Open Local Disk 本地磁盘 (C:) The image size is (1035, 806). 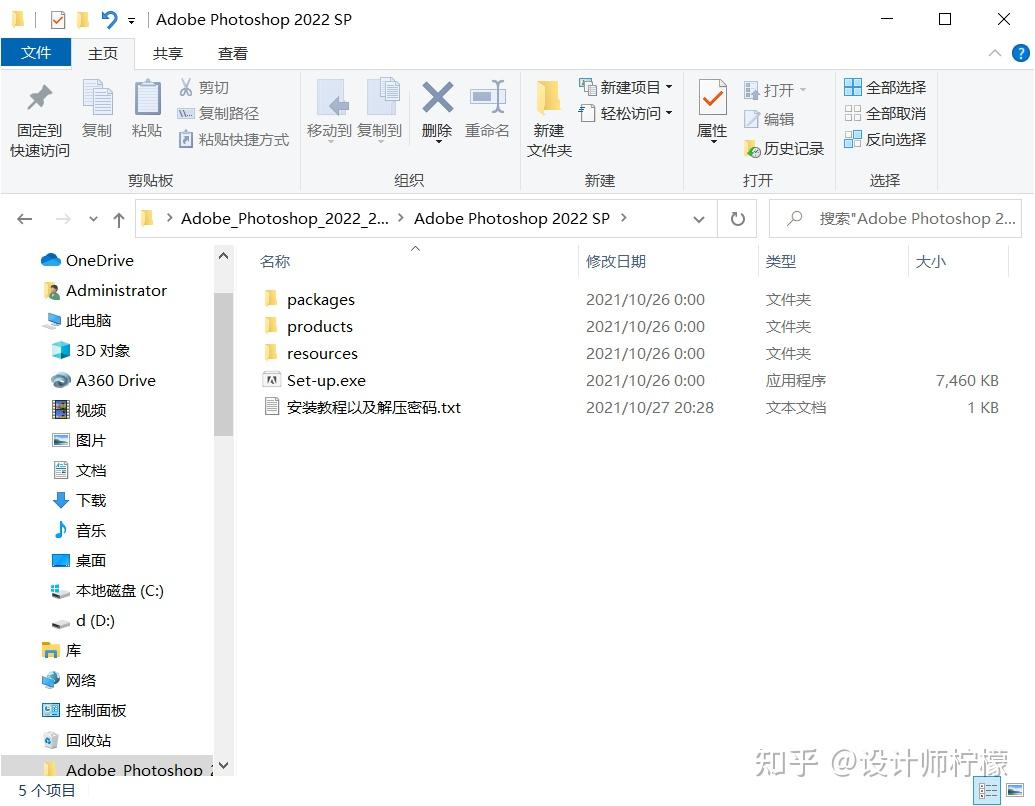(119, 591)
